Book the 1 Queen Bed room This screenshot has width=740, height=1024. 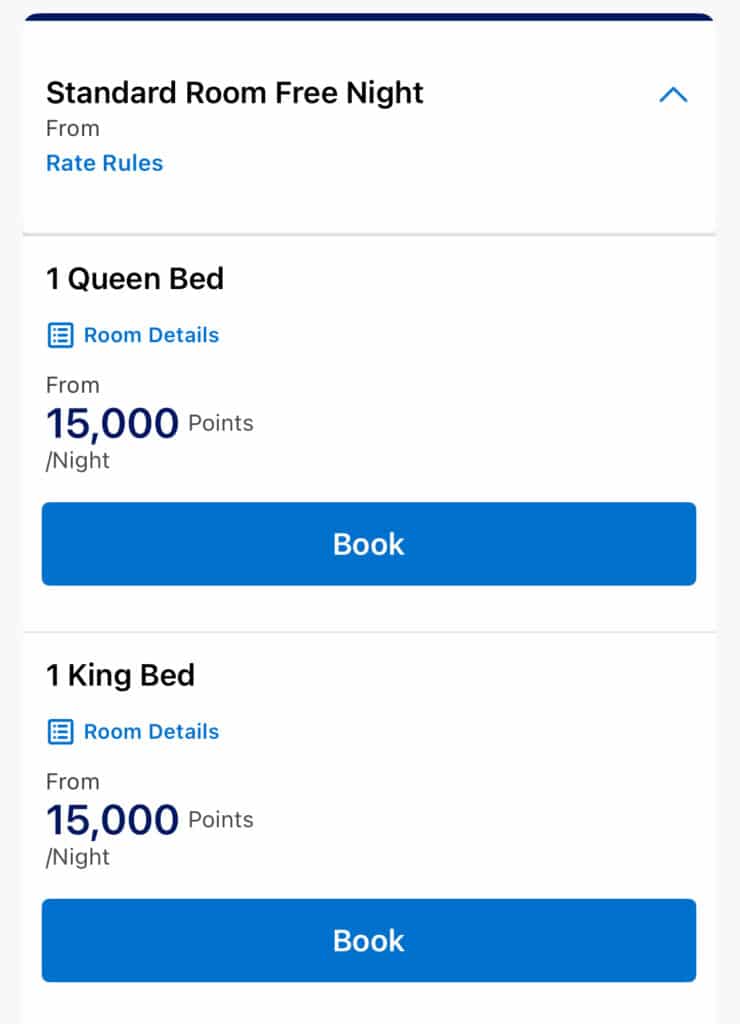[x=369, y=544]
